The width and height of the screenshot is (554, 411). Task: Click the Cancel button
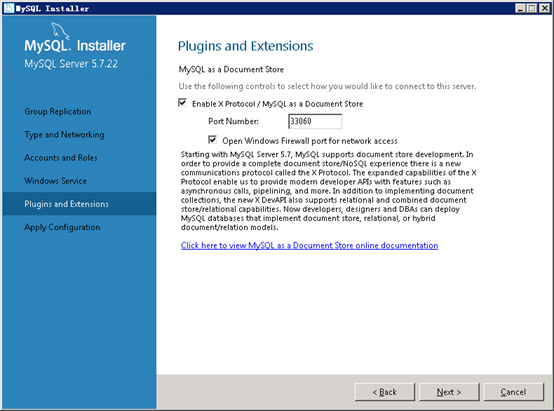[x=513, y=392]
